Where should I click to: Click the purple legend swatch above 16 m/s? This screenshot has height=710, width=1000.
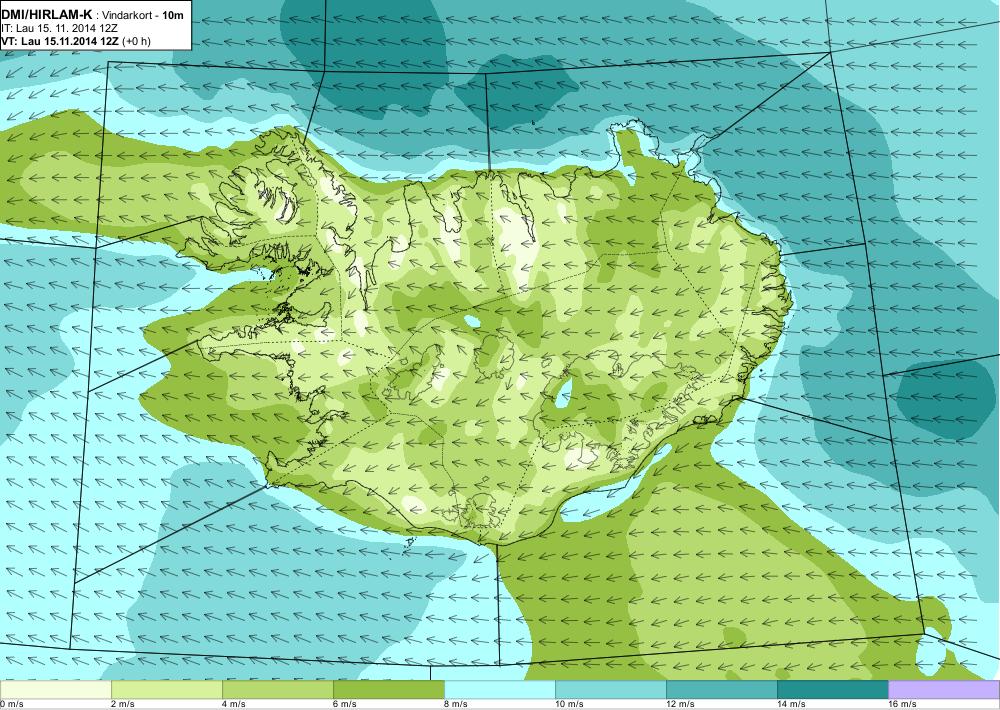coord(944,690)
